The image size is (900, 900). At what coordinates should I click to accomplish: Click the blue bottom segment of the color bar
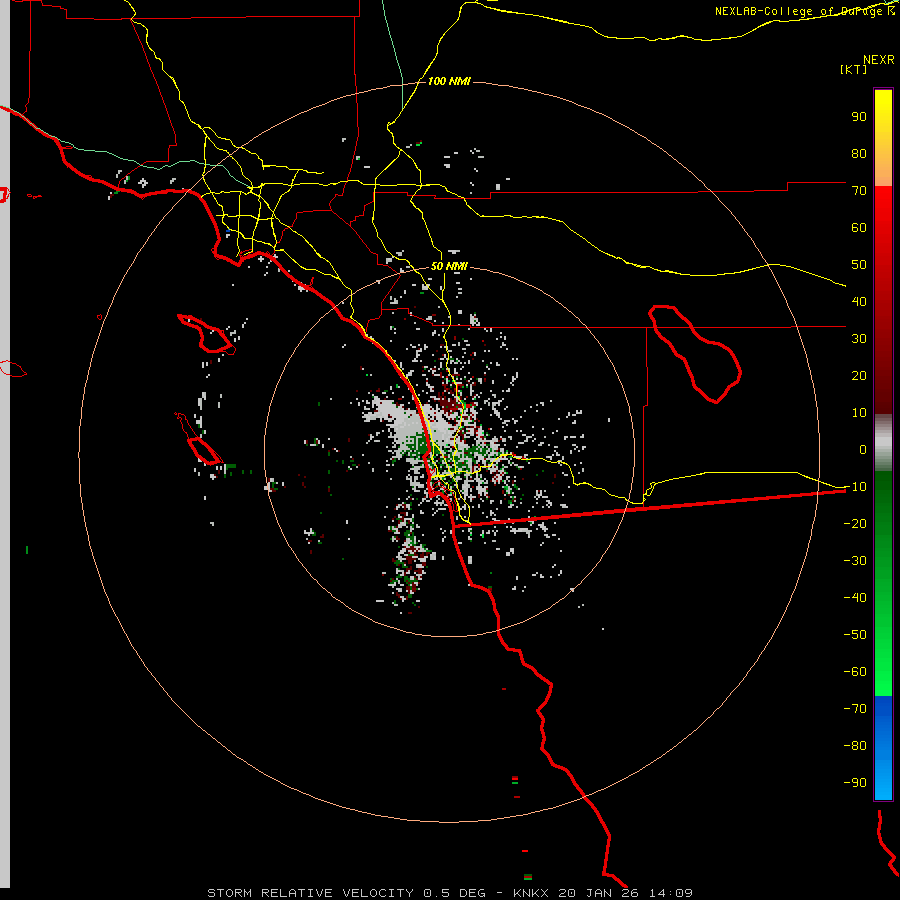883,748
